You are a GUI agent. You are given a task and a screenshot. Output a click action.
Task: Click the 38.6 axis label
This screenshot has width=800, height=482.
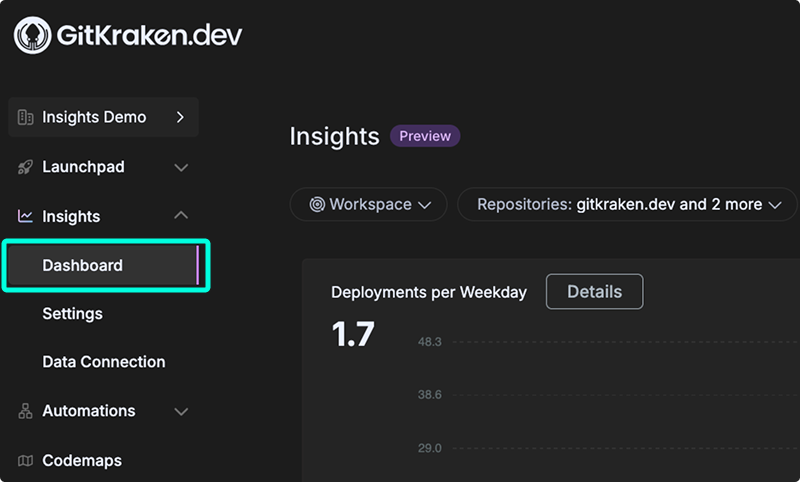(430, 395)
